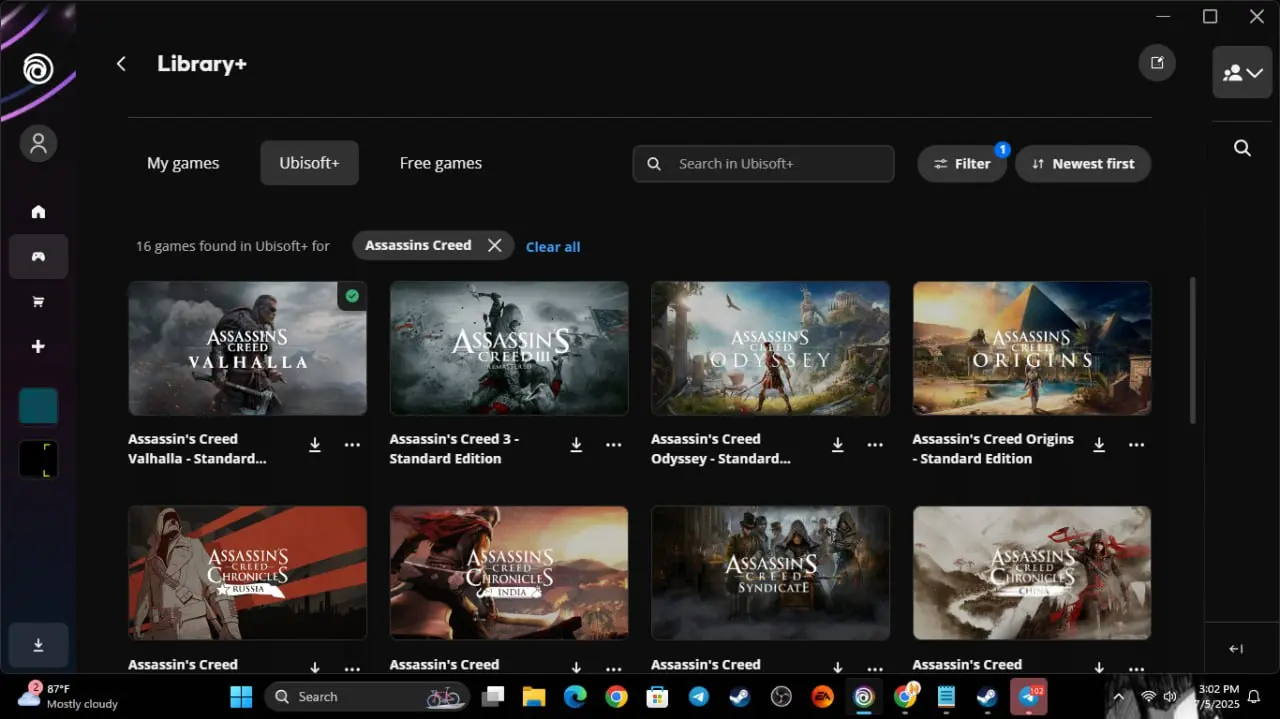Download Assassin's Creed Valhalla
Viewport: 1280px width, 719px height.
(x=314, y=445)
